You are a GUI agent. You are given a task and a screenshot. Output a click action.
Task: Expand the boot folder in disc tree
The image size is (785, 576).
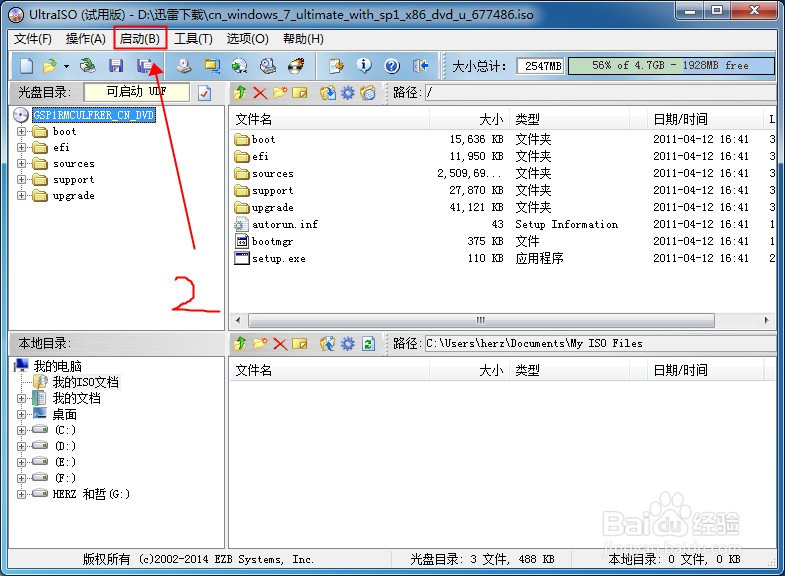[22, 132]
